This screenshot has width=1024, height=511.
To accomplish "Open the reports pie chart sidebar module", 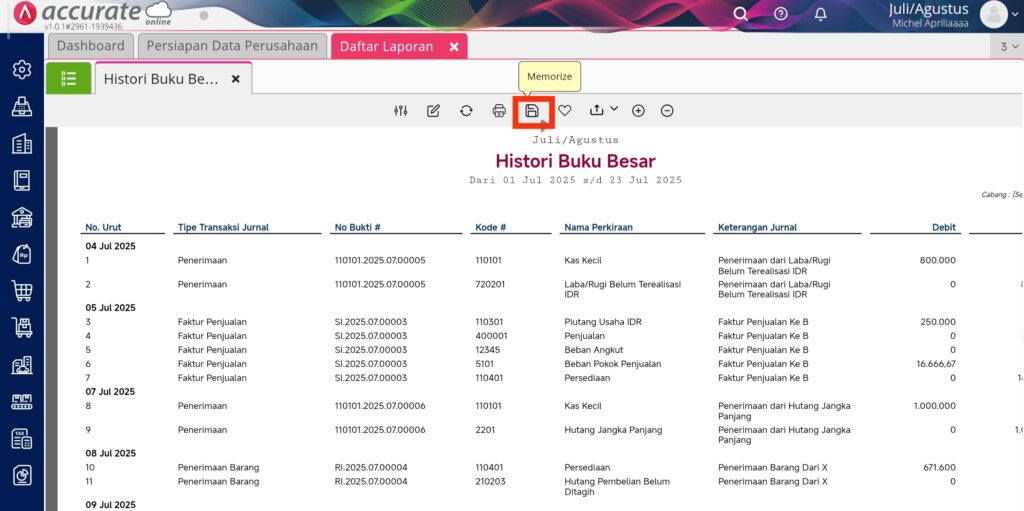I will (x=22, y=476).
